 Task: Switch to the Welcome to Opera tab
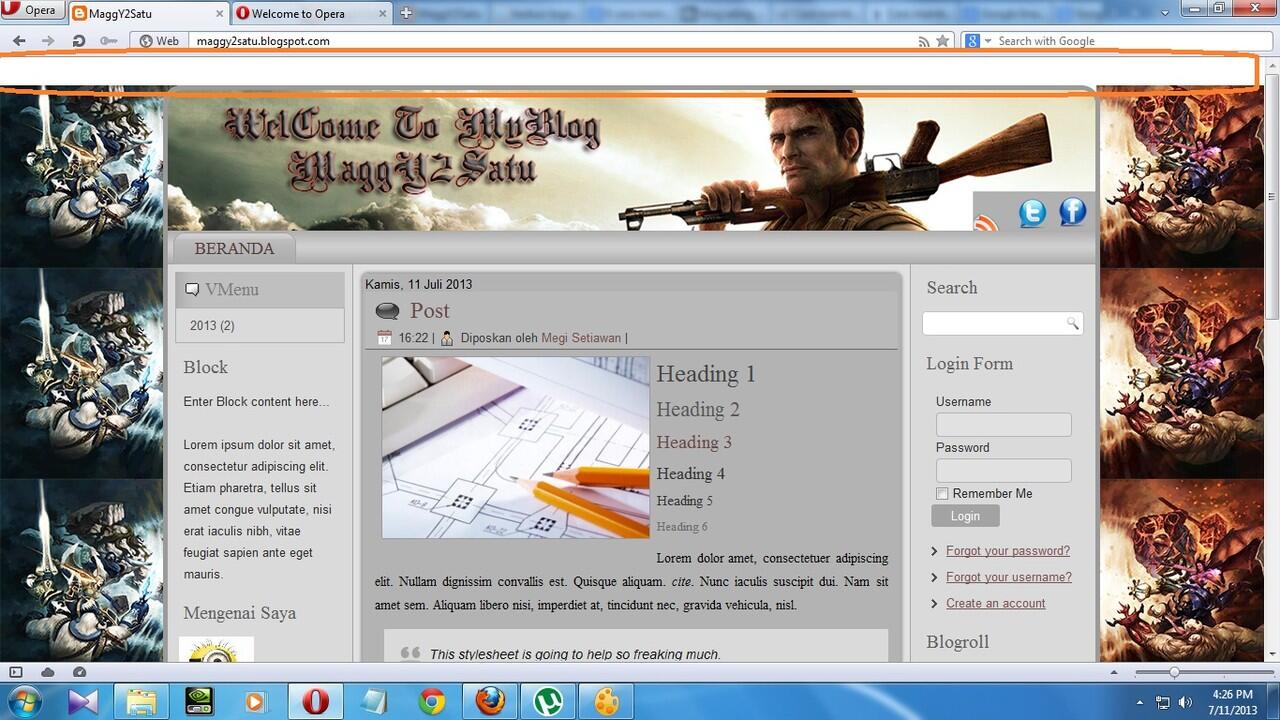click(310, 13)
